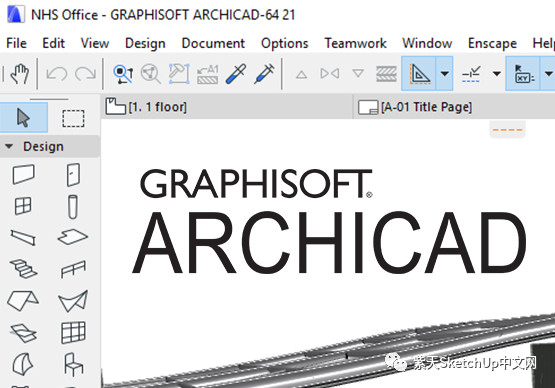This screenshot has width=555, height=388.
Task: Open the Tracker options dropdown arrow
Action: [548, 74]
